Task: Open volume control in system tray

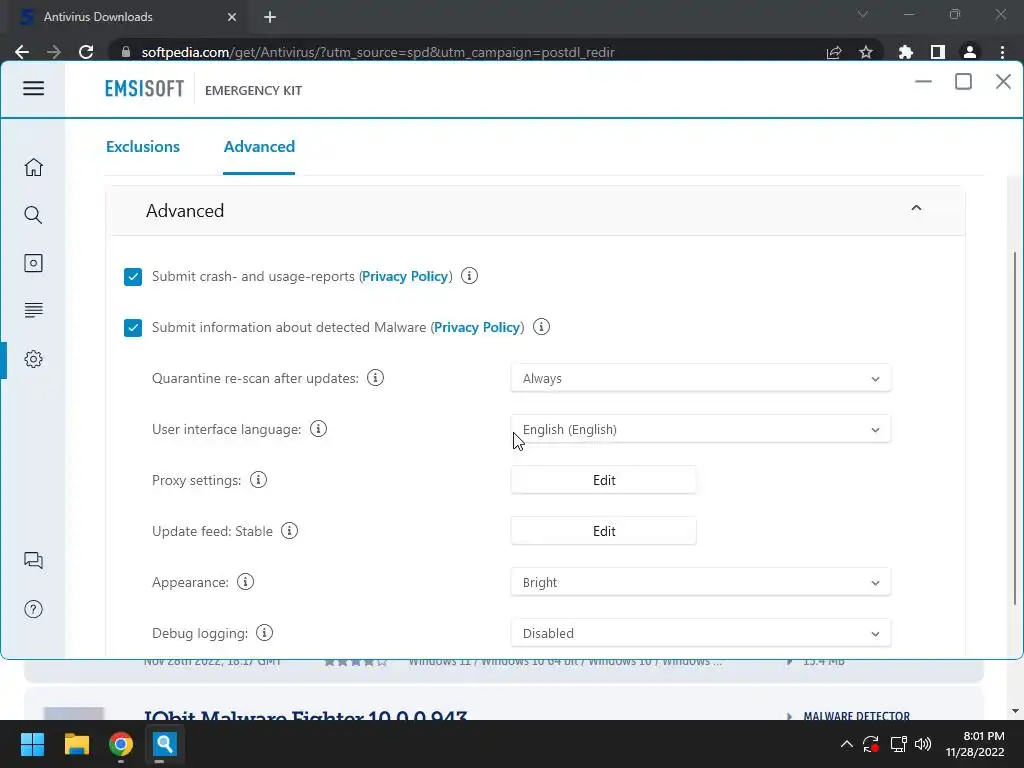Action: click(923, 744)
